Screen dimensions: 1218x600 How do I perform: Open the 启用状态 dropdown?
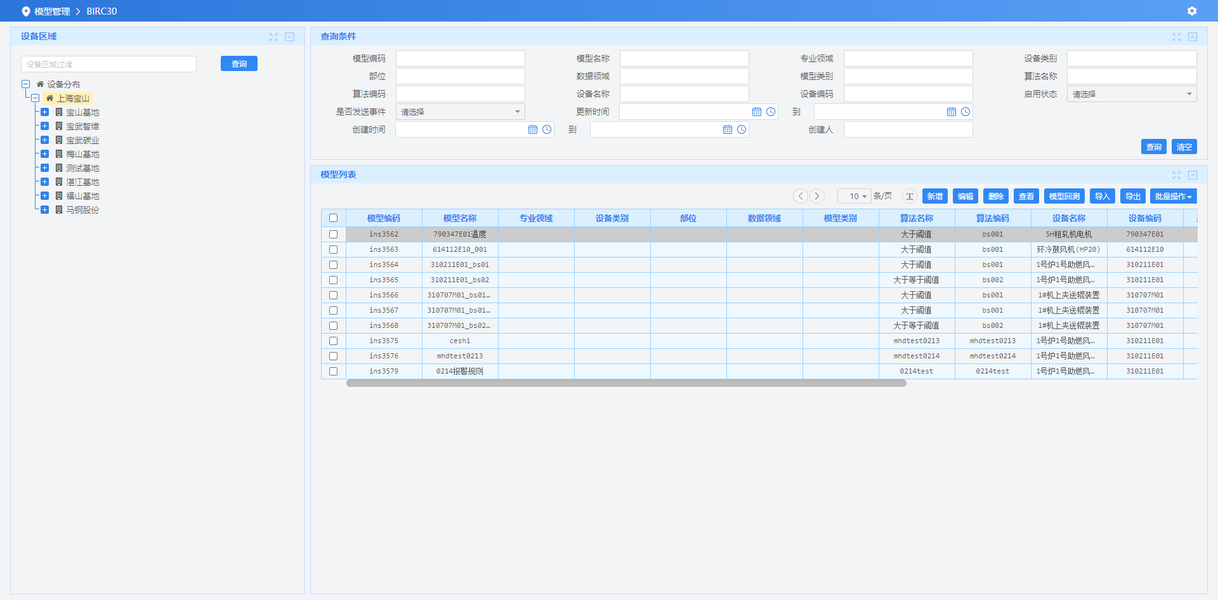coord(1132,94)
